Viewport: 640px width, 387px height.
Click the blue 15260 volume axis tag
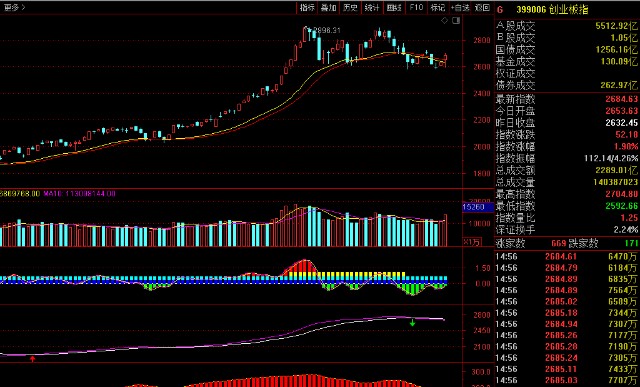pyautogui.click(x=473, y=207)
